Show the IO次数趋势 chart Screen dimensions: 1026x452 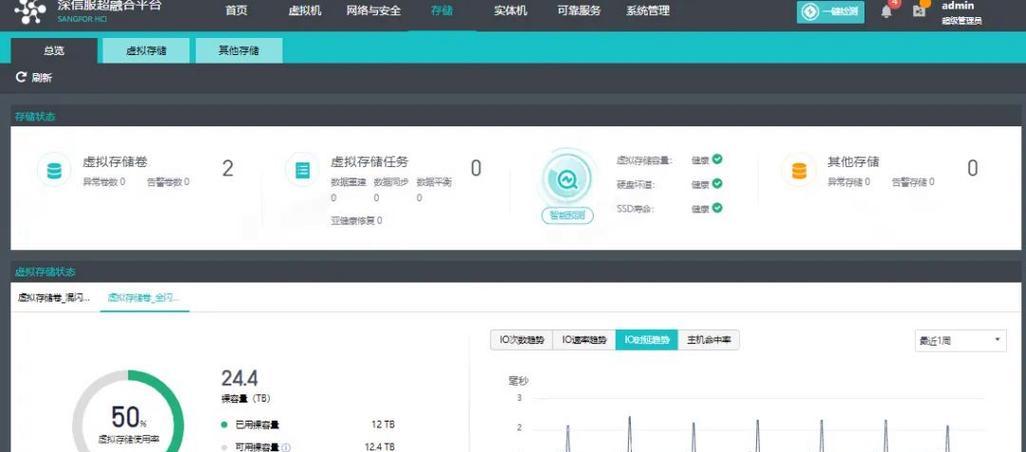522,340
